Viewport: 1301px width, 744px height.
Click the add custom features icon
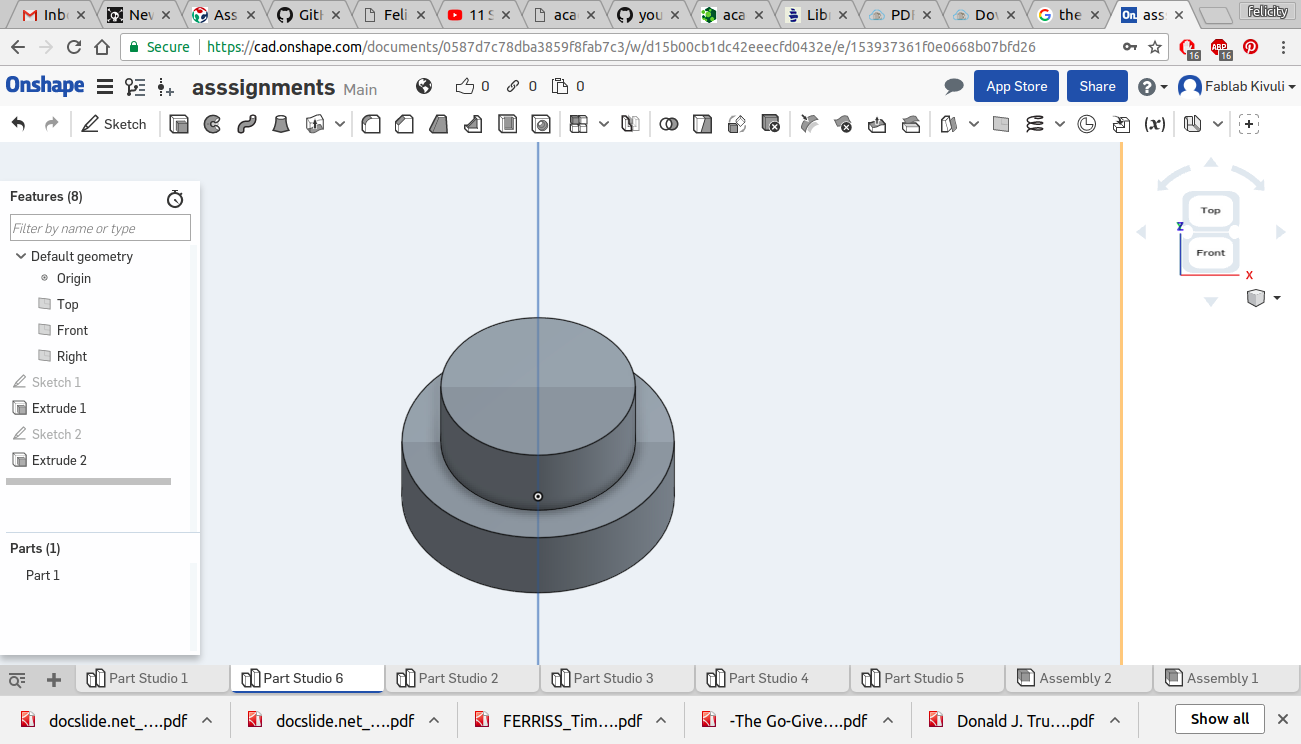pos(1249,124)
